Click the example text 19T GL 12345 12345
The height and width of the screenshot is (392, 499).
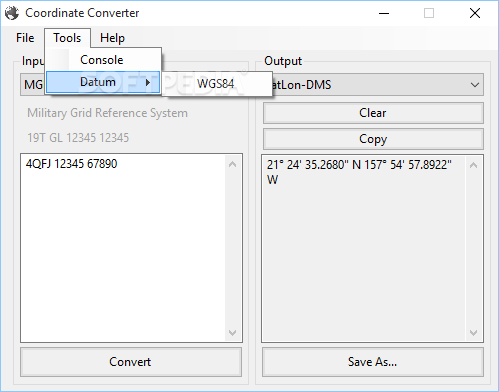coord(78,138)
